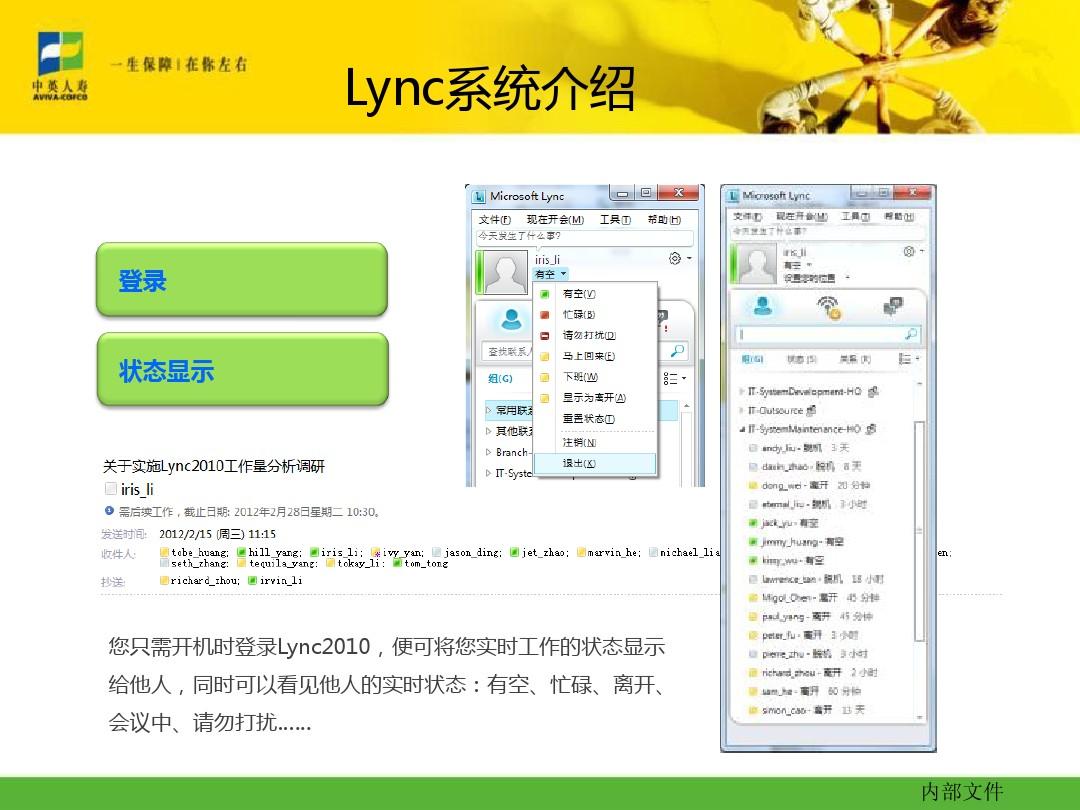Select the 状态(S) tab in right Lync window
The width and height of the screenshot is (1080, 810).
click(802, 359)
